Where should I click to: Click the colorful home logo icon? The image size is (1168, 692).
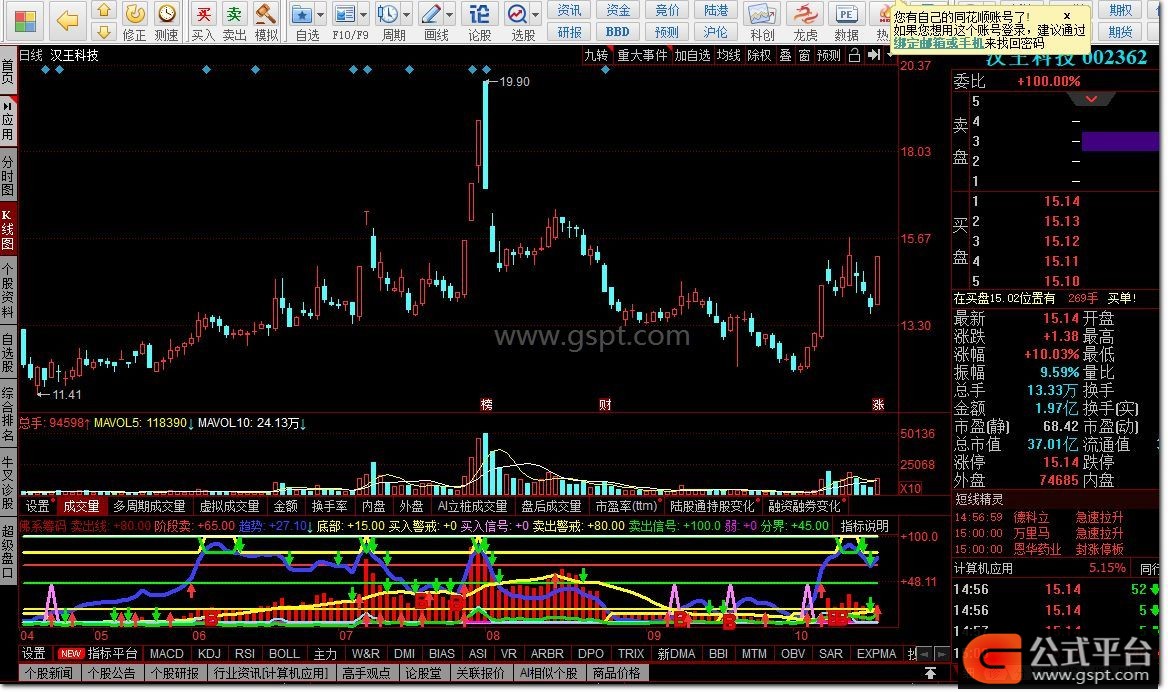click(x=25, y=21)
